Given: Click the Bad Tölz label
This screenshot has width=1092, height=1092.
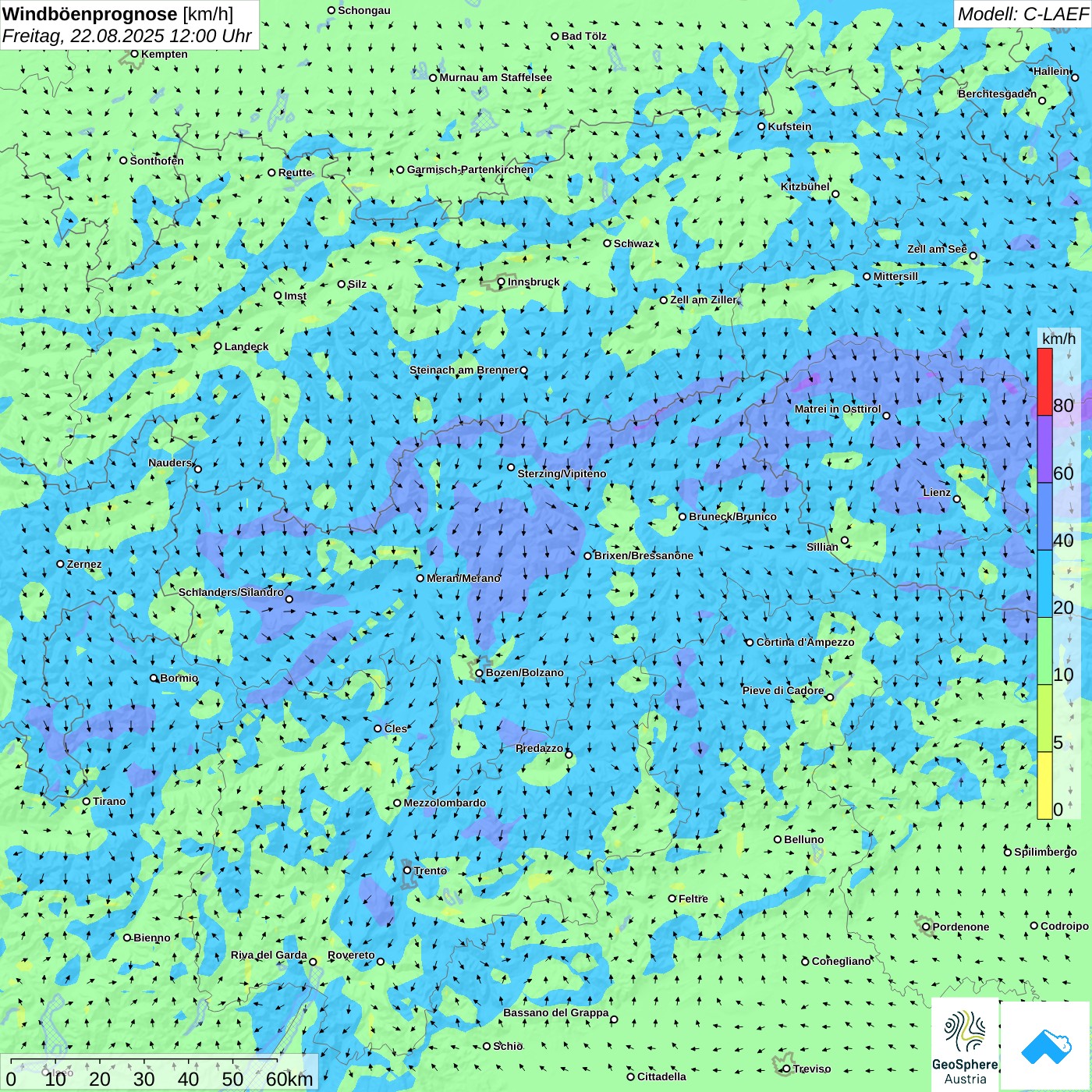Looking at the screenshot, I should [x=583, y=36].
